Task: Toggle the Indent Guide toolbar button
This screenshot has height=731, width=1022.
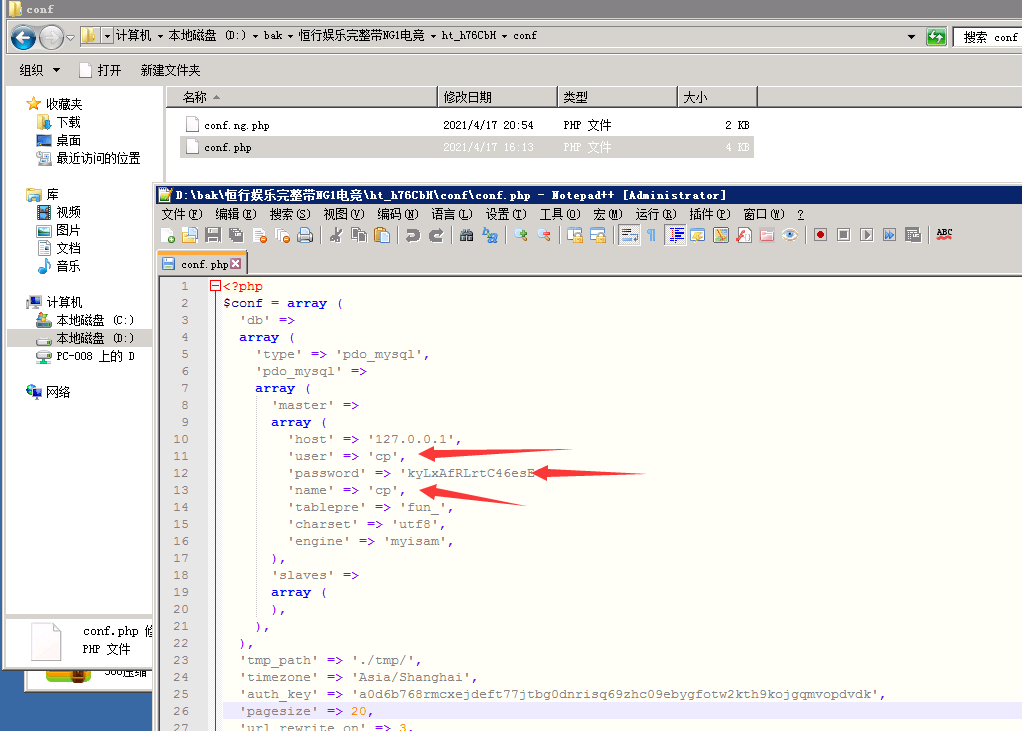Action: [x=675, y=235]
